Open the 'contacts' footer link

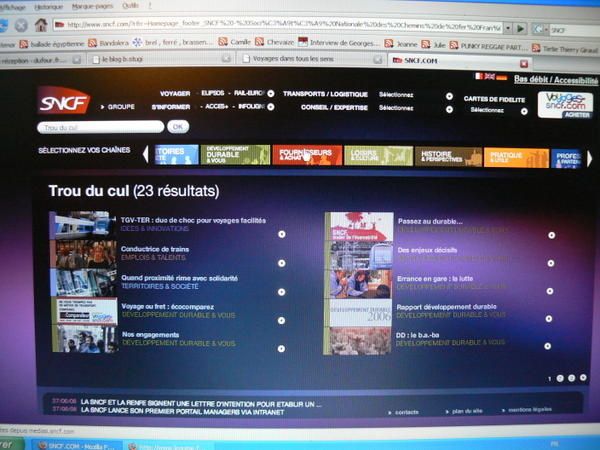406,412
